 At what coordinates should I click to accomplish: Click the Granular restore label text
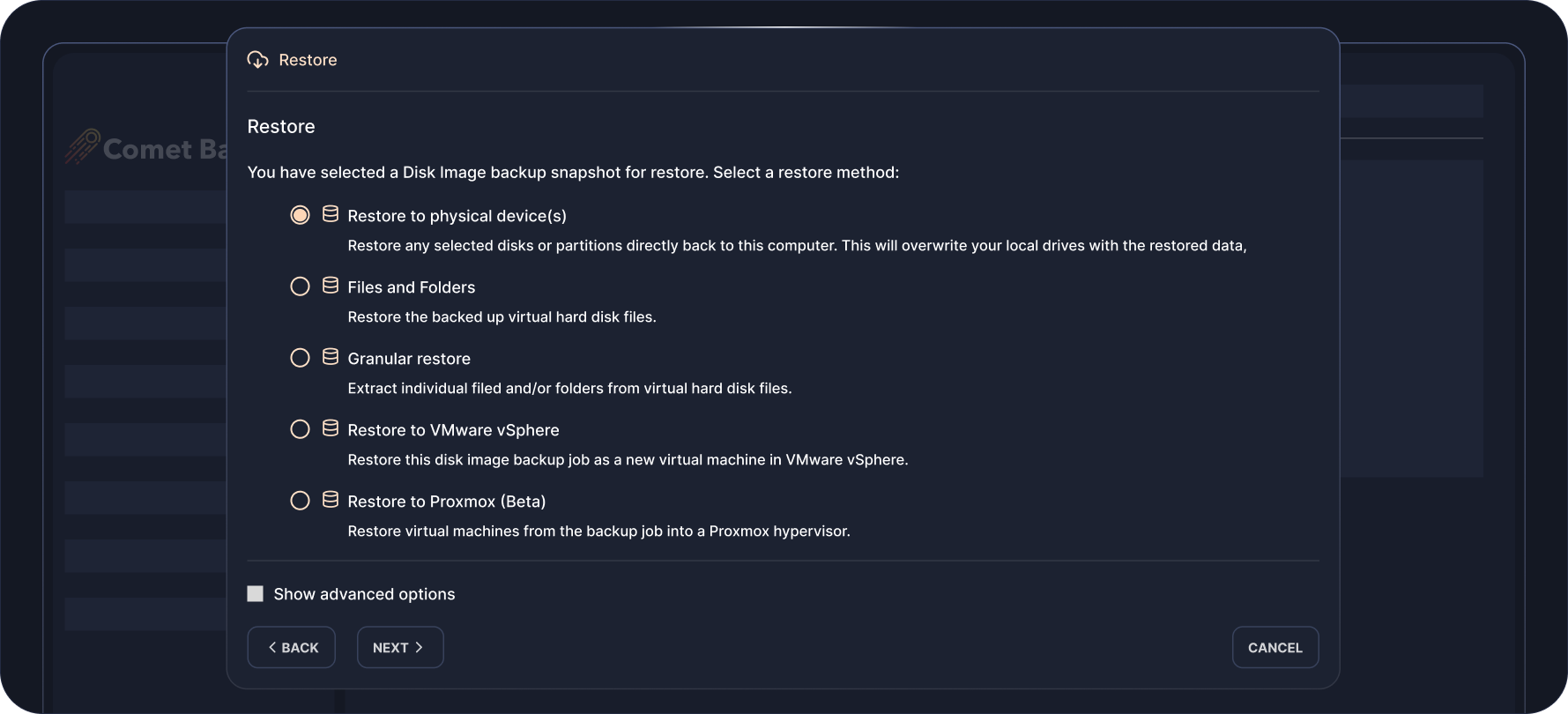(x=409, y=359)
